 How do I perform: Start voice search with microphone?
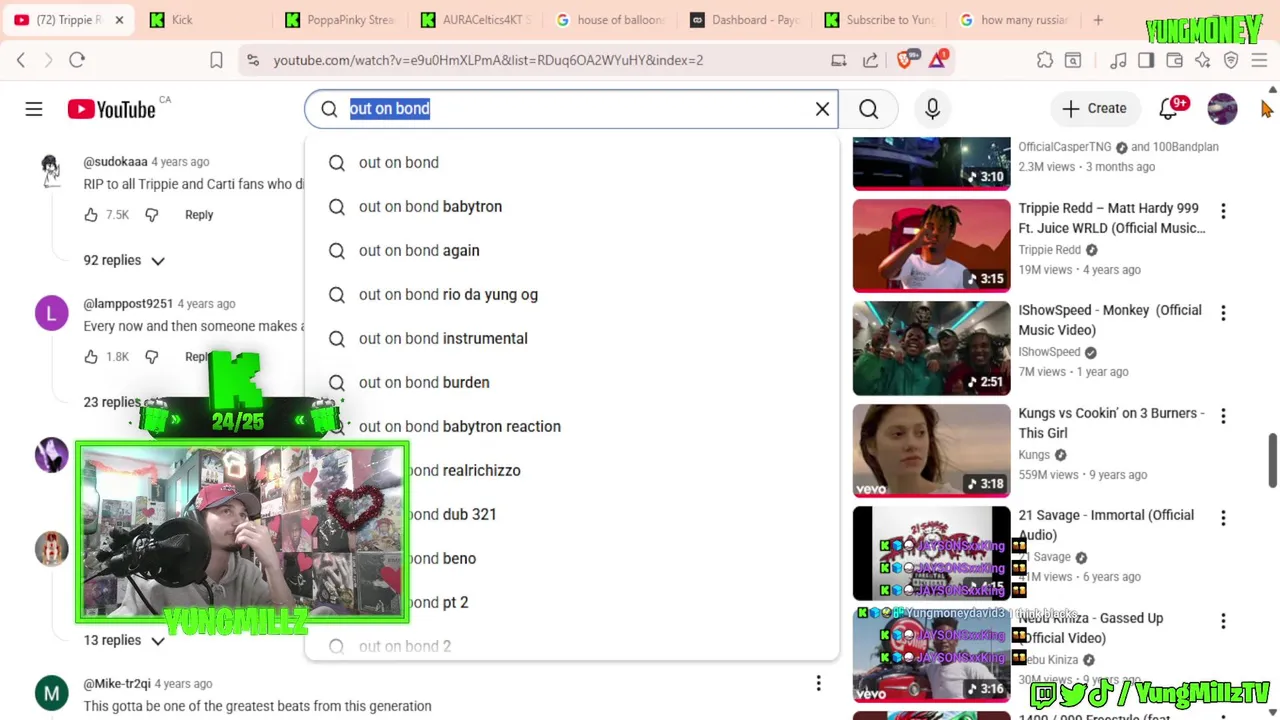(932, 109)
